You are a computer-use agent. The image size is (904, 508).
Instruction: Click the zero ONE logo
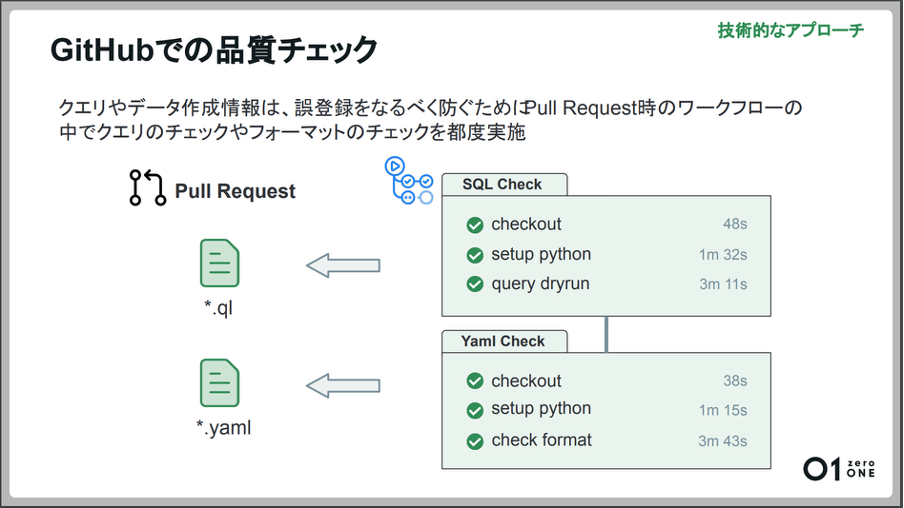coord(839,469)
